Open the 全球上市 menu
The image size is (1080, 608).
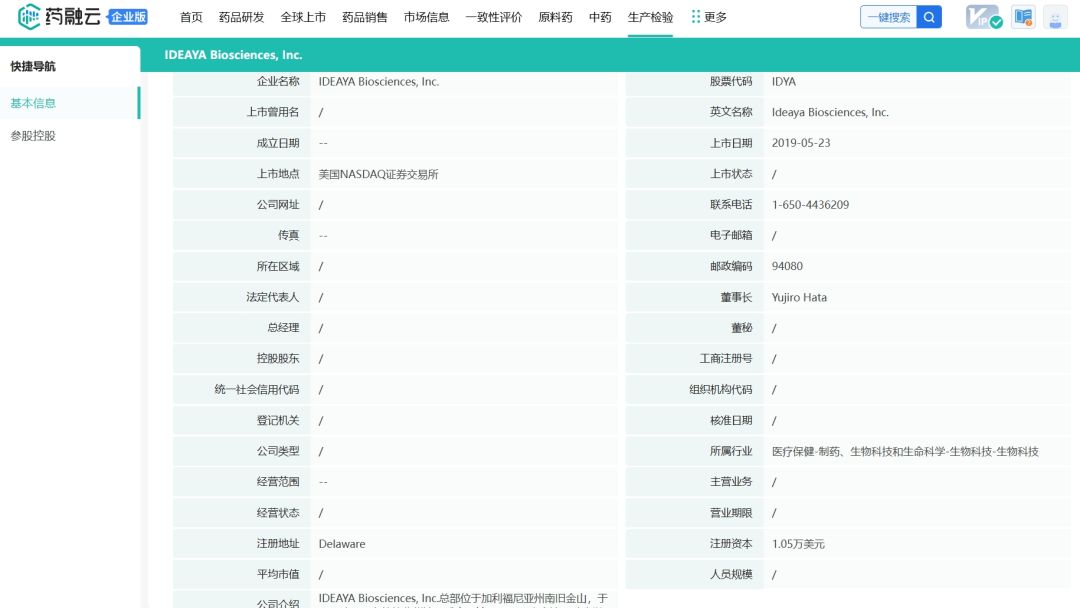[303, 17]
